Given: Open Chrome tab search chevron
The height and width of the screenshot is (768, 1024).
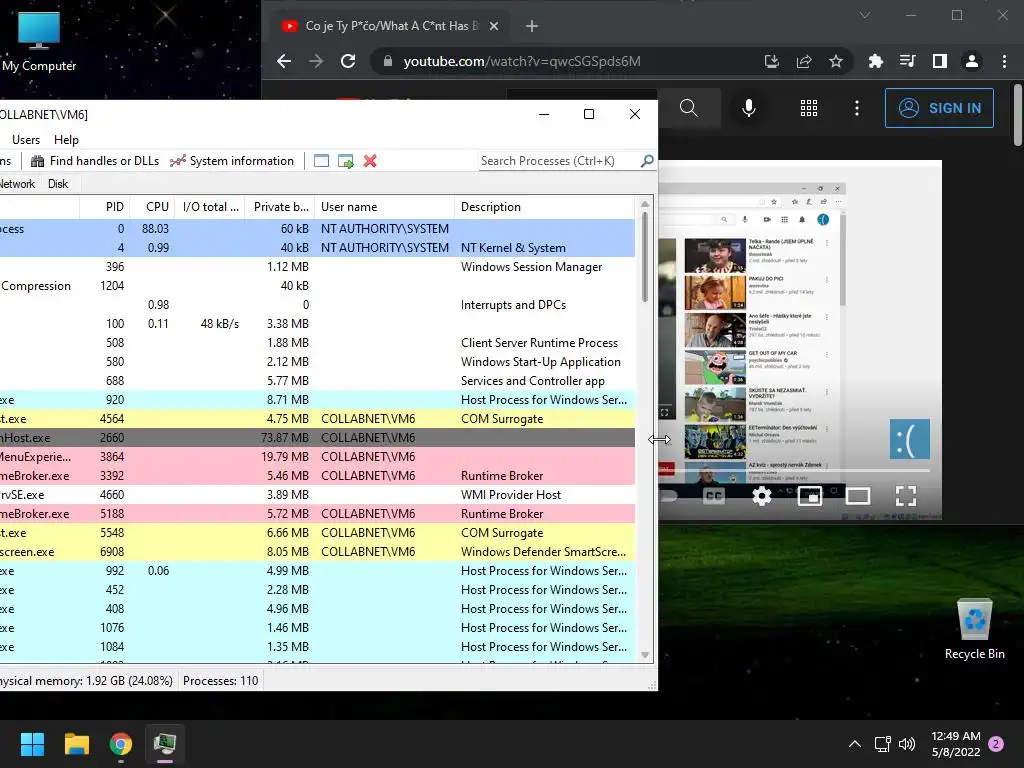Looking at the screenshot, I should tap(865, 15).
